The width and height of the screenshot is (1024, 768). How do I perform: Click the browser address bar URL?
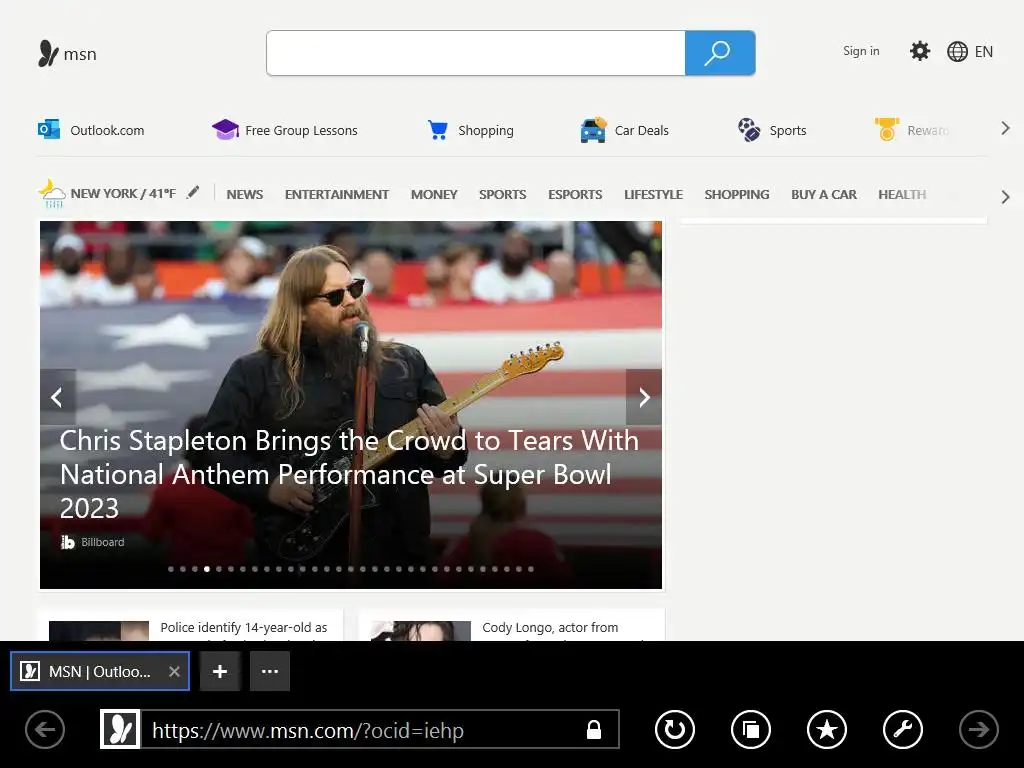tap(308, 730)
